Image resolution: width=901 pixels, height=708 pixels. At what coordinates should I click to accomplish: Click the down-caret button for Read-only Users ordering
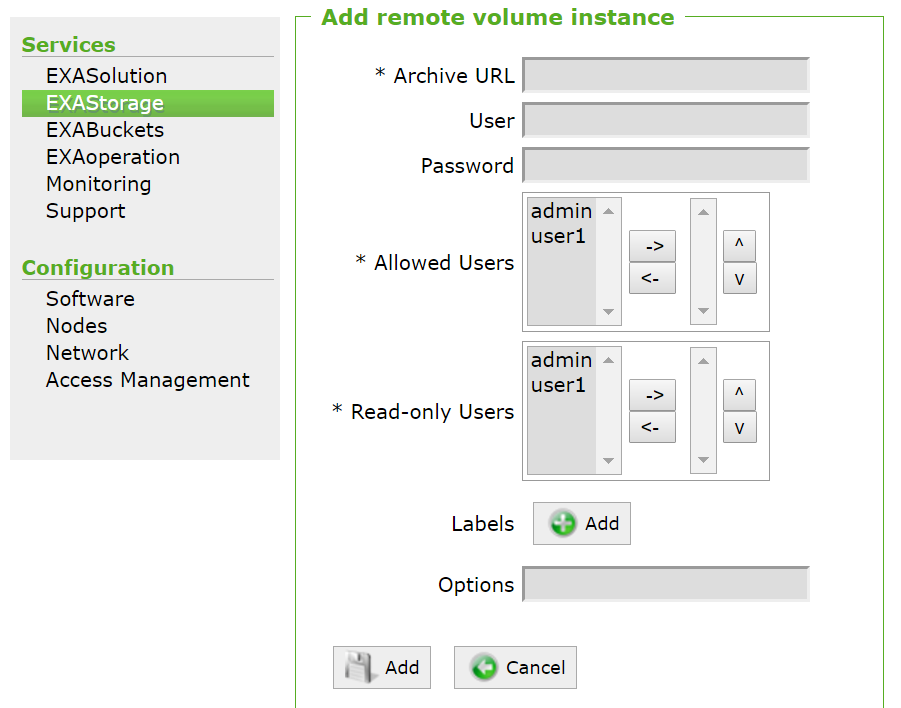(x=739, y=427)
